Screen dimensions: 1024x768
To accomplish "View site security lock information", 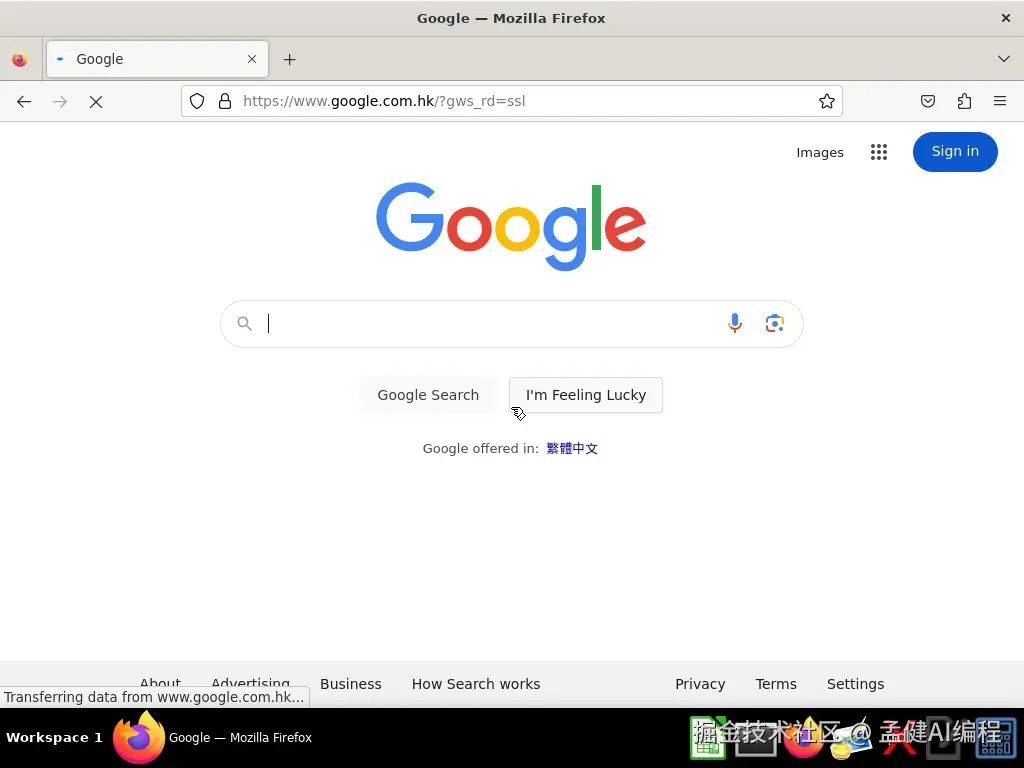I will coord(225,101).
